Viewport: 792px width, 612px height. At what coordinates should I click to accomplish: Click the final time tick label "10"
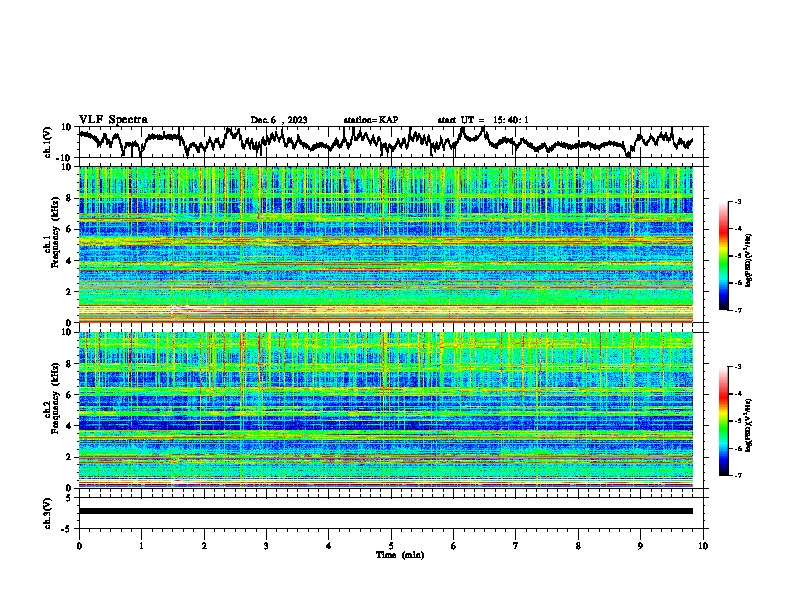pos(703,546)
